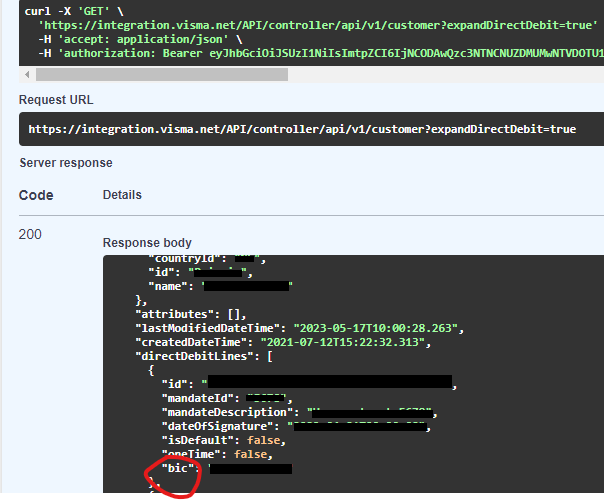The height and width of the screenshot is (500, 604).
Task: Click the "isDefault" key
Action: [198, 440]
